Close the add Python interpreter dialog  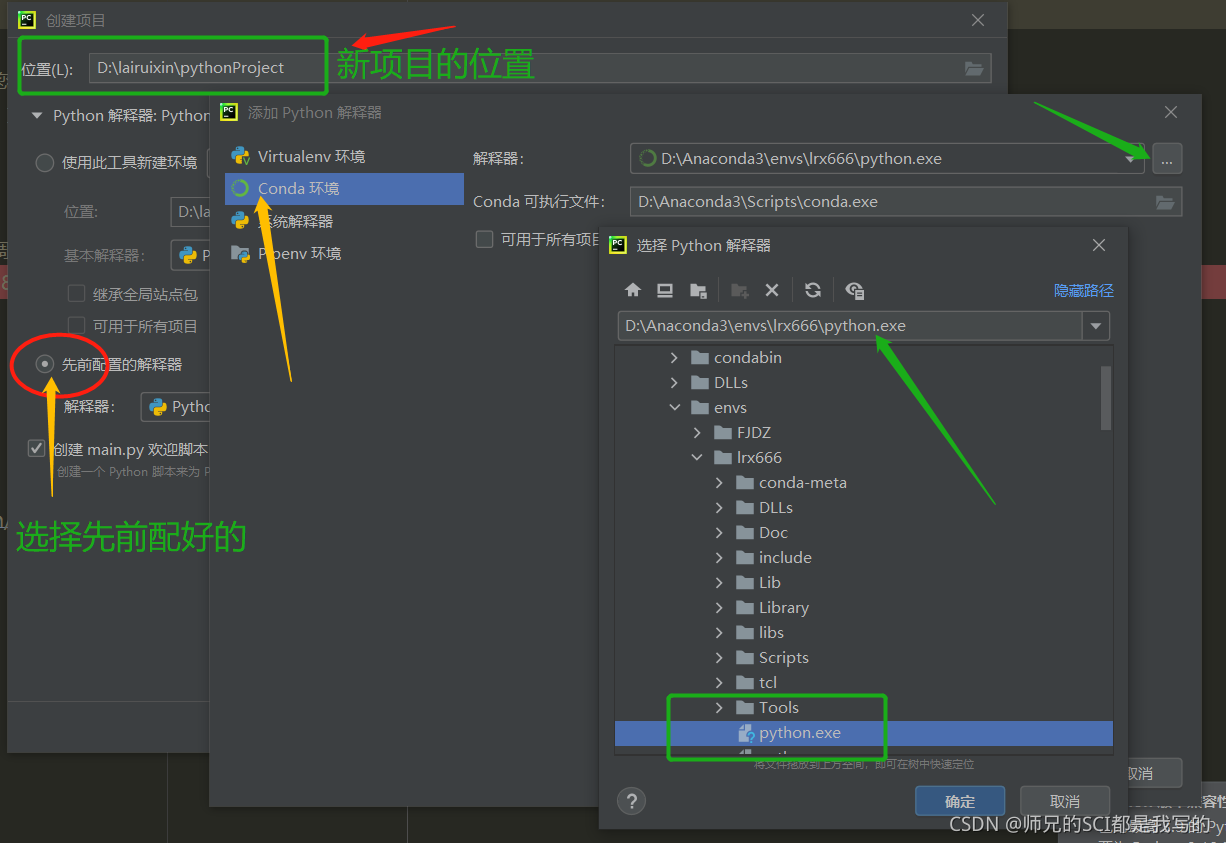(x=1171, y=112)
